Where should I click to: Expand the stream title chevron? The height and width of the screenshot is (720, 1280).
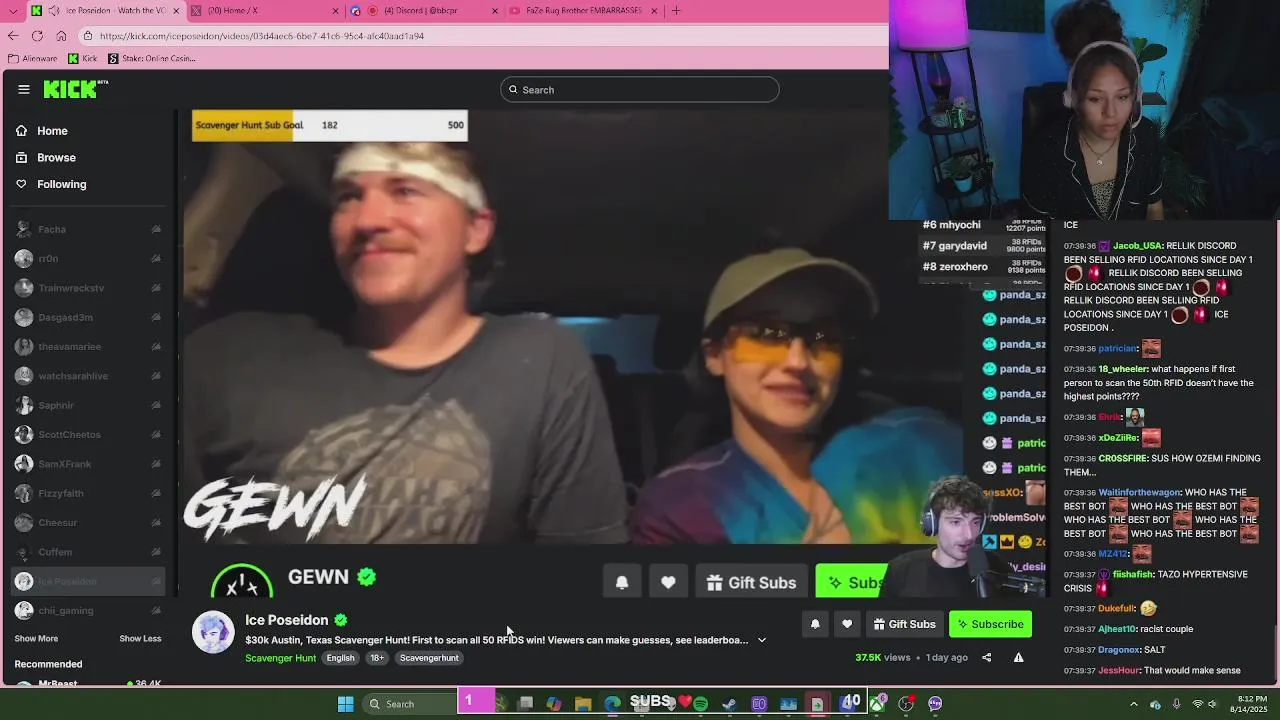coord(762,640)
